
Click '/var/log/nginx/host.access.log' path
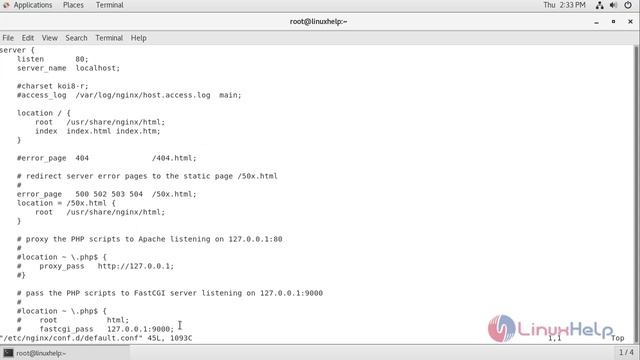coord(143,95)
